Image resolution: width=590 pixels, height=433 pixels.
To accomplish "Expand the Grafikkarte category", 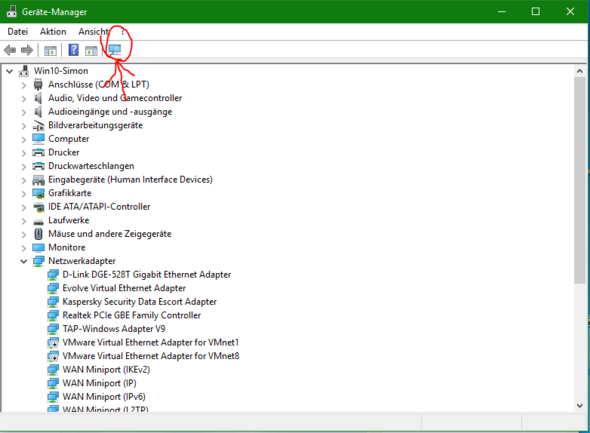I will tap(24, 194).
